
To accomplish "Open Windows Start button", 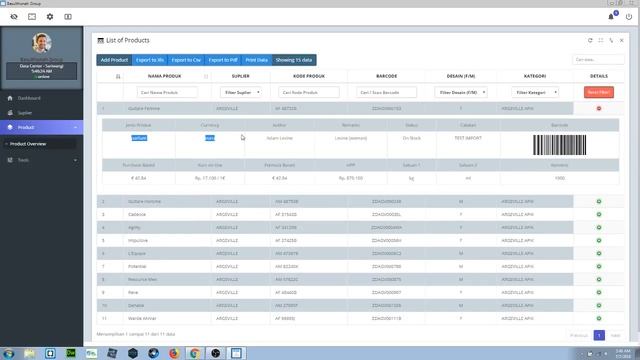I will click(x=9, y=353).
